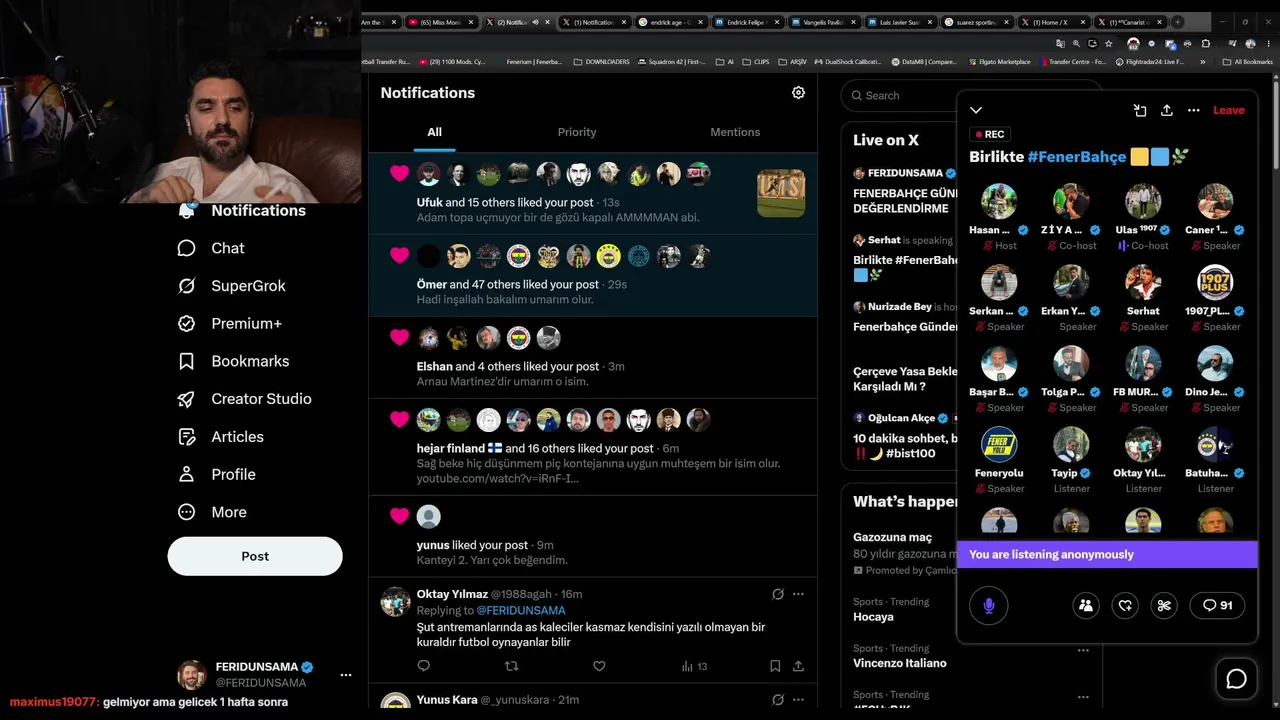Open SuperGrok from the sidebar
Viewport: 1280px width, 720px height.
click(x=231, y=286)
